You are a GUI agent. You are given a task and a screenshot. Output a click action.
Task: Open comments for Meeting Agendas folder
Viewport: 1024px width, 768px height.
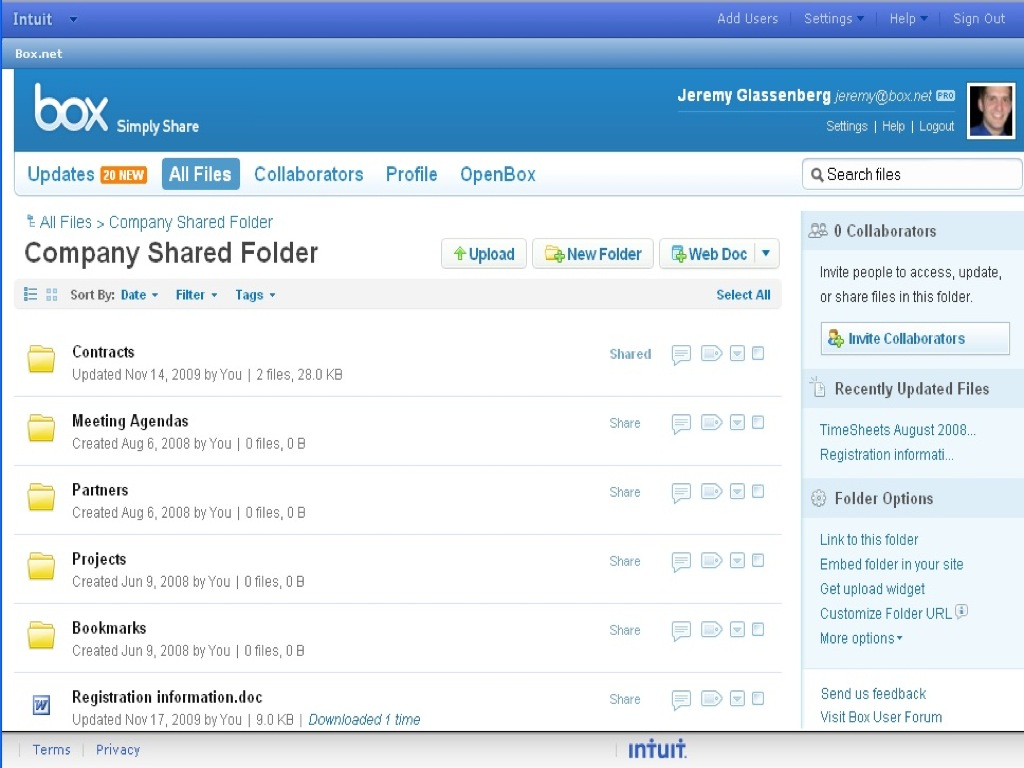681,424
